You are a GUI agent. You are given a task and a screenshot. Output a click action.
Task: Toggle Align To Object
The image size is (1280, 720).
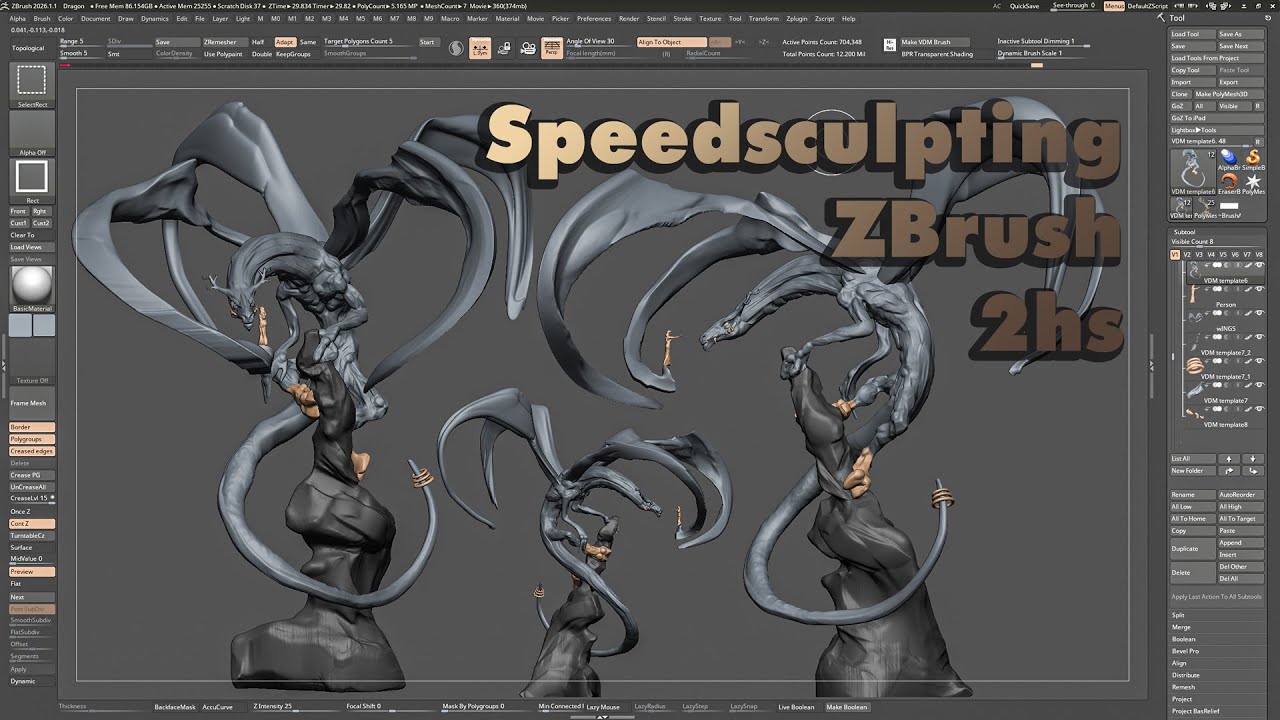[670, 42]
